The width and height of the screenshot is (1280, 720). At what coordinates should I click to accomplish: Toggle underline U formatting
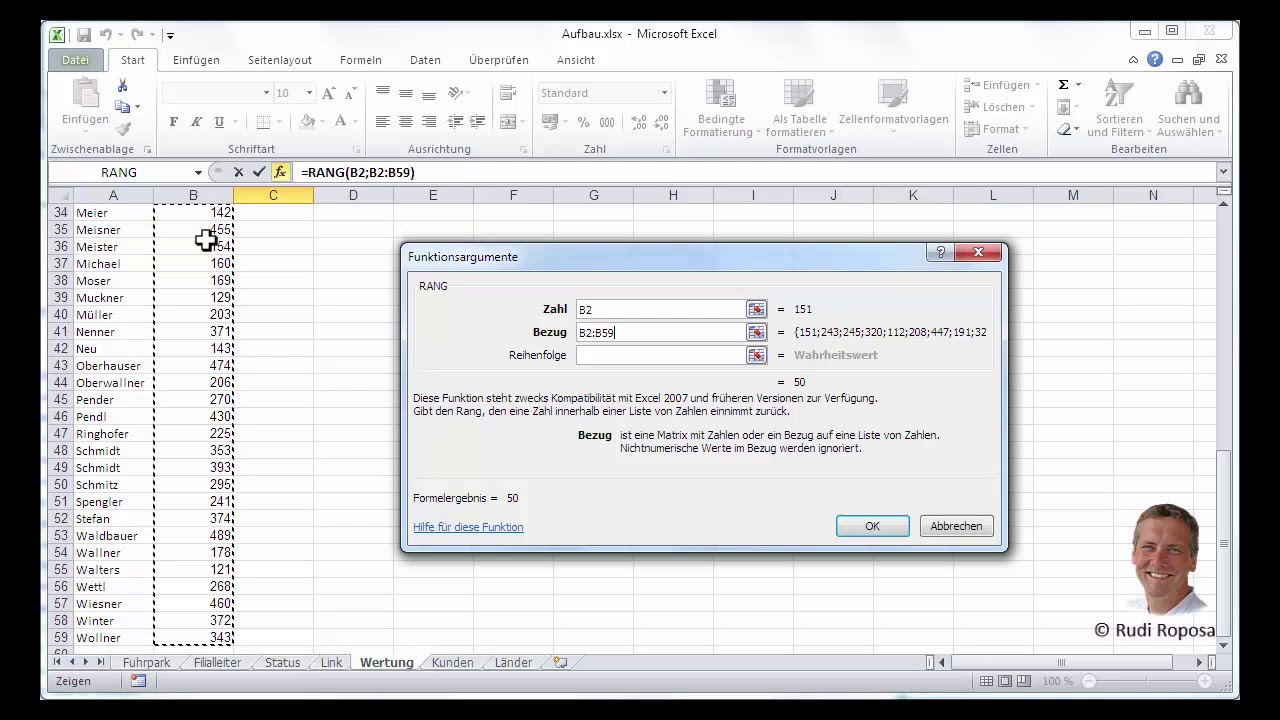[219, 122]
